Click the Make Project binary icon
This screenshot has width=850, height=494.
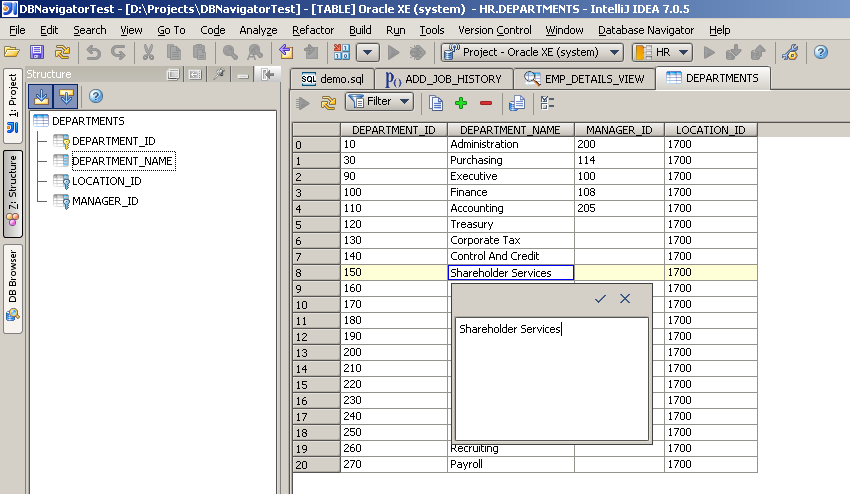[342, 53]
